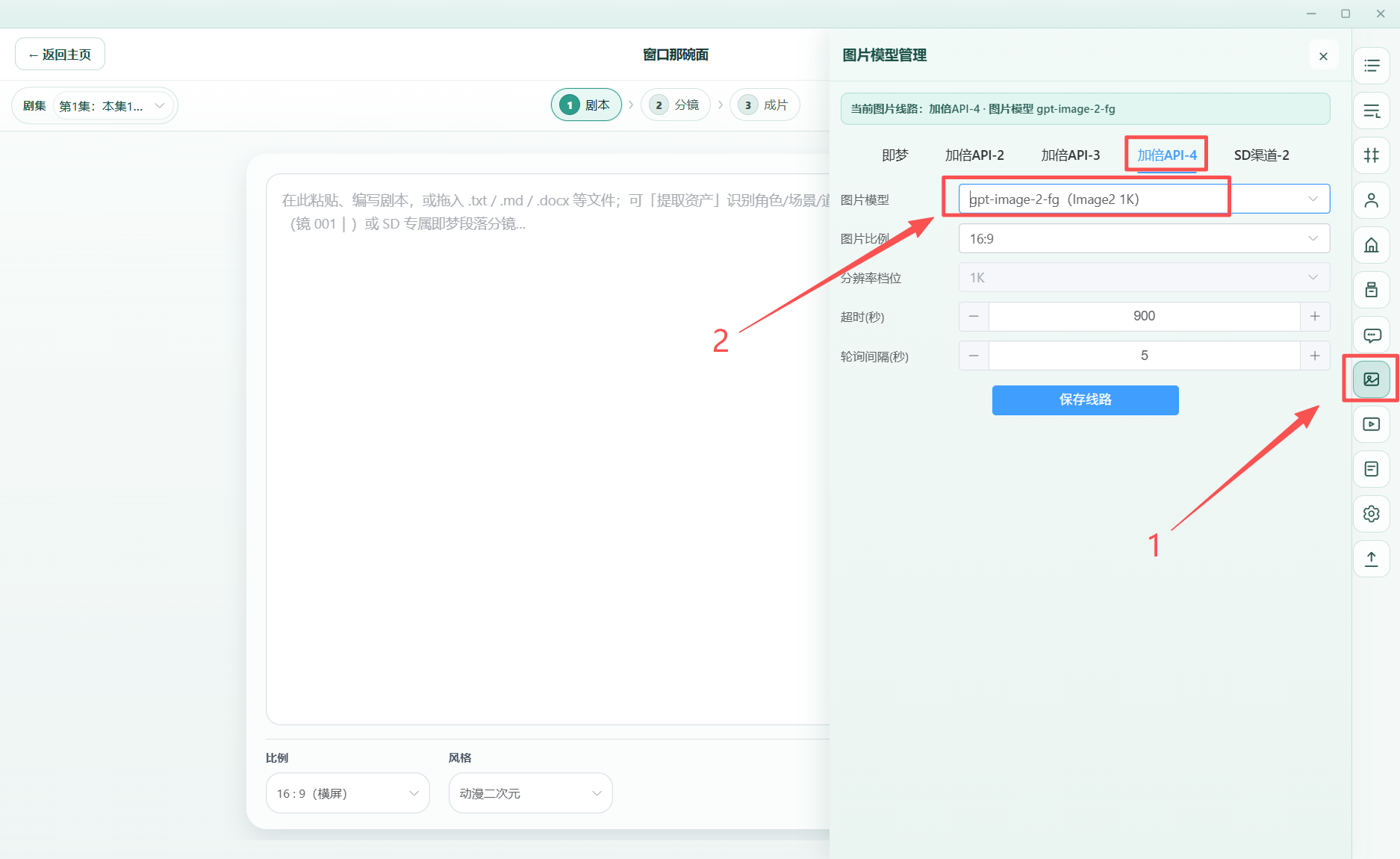Switch to the 加倍API-2 tab
This screenshot has height=859, width=1400.
coord(974,155)
